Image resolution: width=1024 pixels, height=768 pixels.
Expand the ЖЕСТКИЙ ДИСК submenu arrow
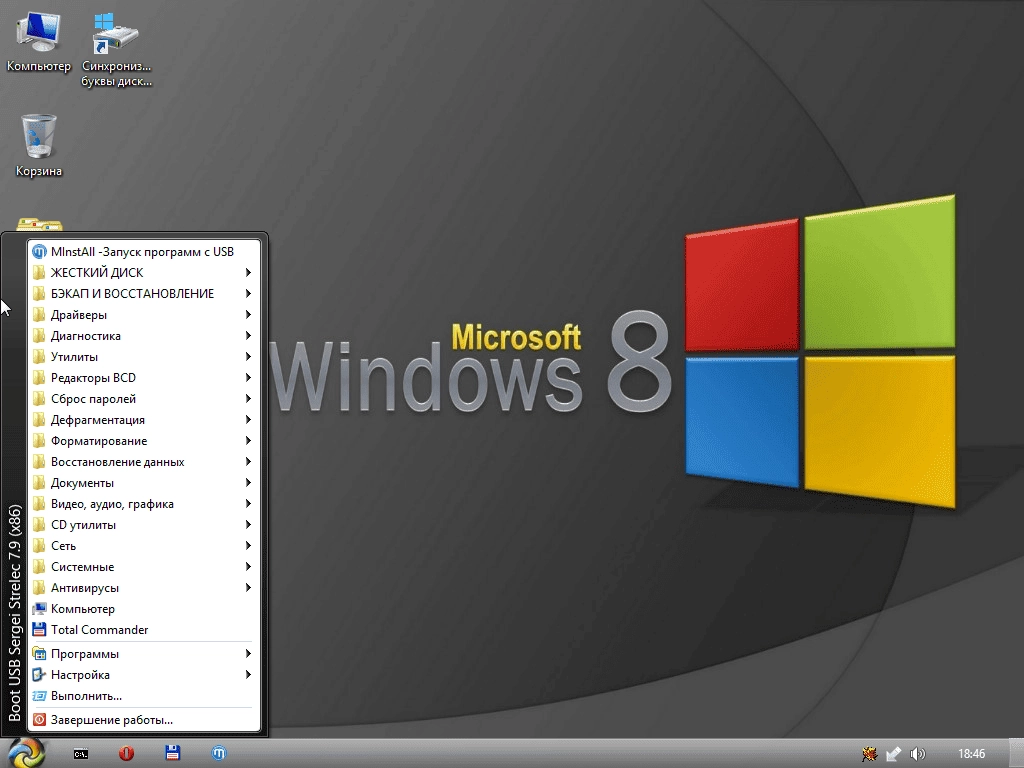pos(248,272)
